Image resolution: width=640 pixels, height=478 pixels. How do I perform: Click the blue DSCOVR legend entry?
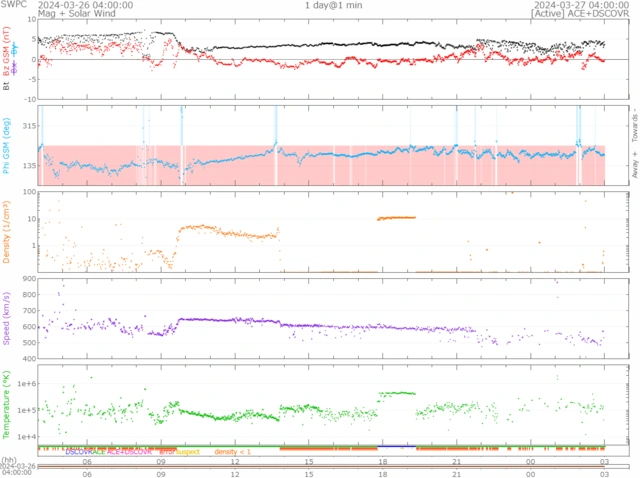point(79,452)
